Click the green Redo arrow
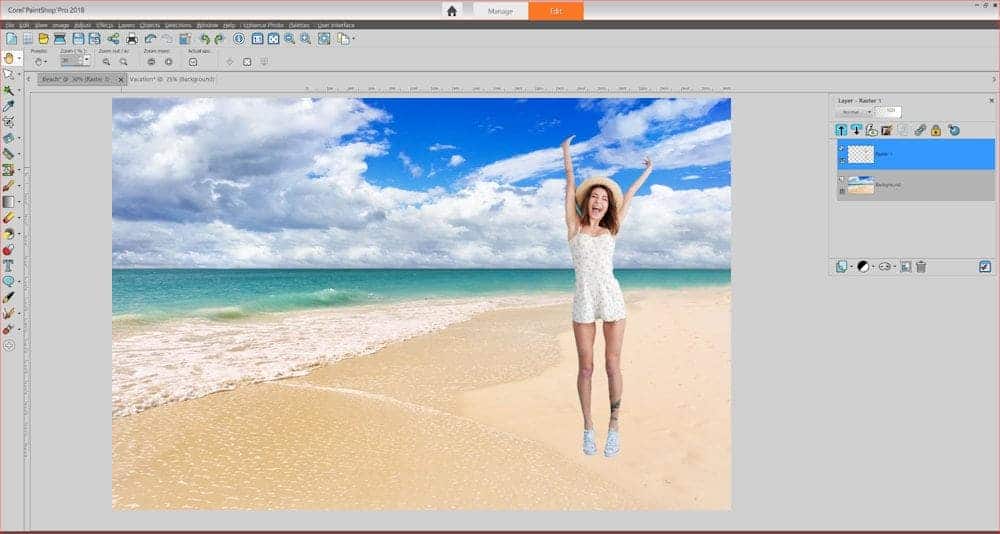The width and height of the screenshot is (1000, 534). tap(219, 39)
